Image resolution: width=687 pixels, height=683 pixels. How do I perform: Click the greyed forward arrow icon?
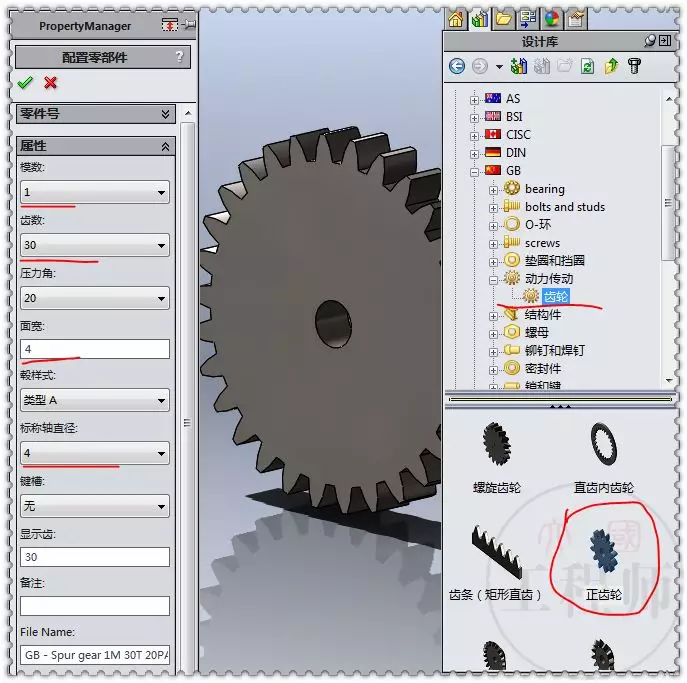(x=480, y=66)
